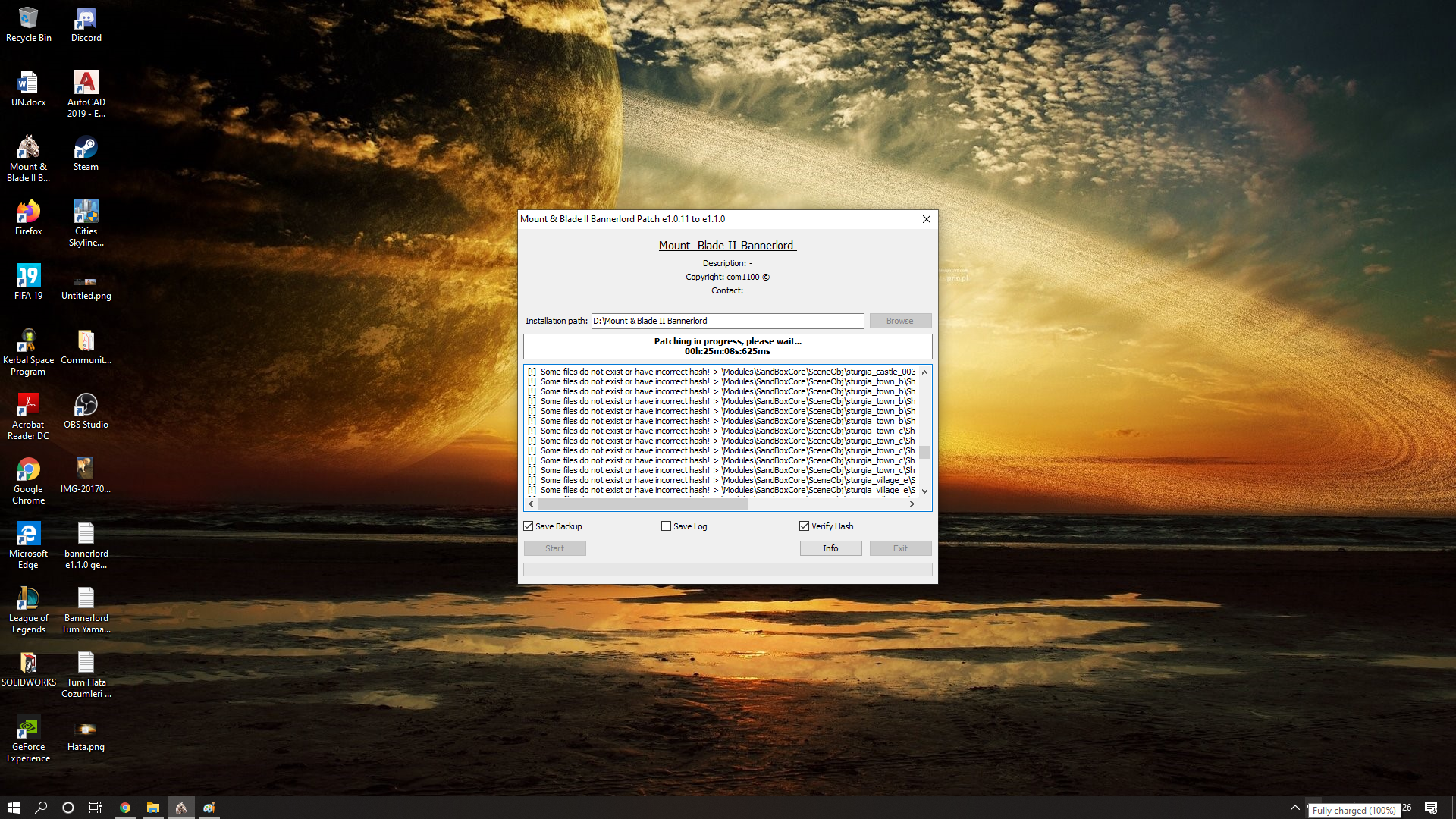The width and height of the screenshot is (1456, 819).
Task: Click the Browse button for installation path
Action: 900,321
